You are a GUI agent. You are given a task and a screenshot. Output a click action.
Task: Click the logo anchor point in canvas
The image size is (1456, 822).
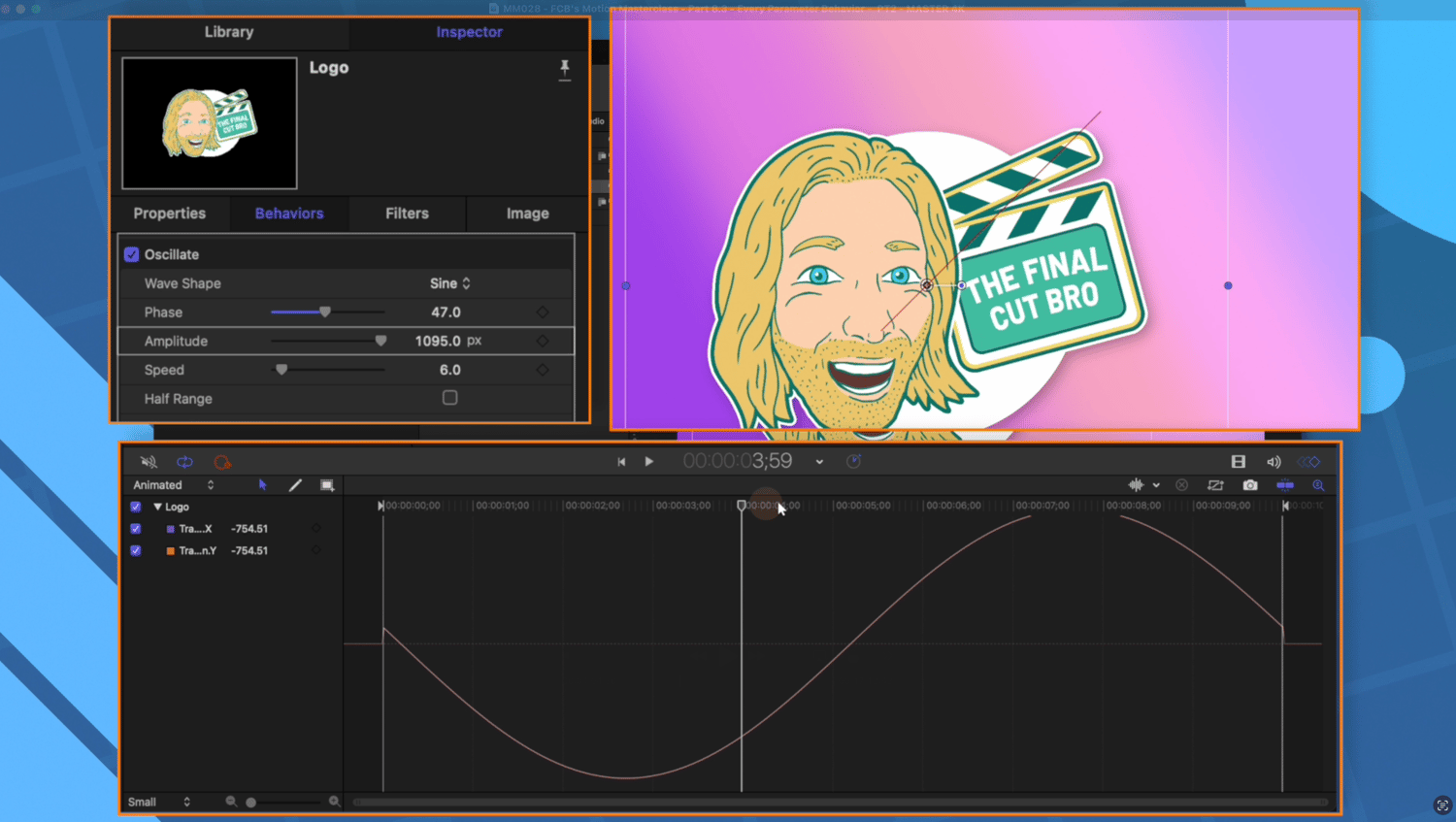[x=927, y=285]
